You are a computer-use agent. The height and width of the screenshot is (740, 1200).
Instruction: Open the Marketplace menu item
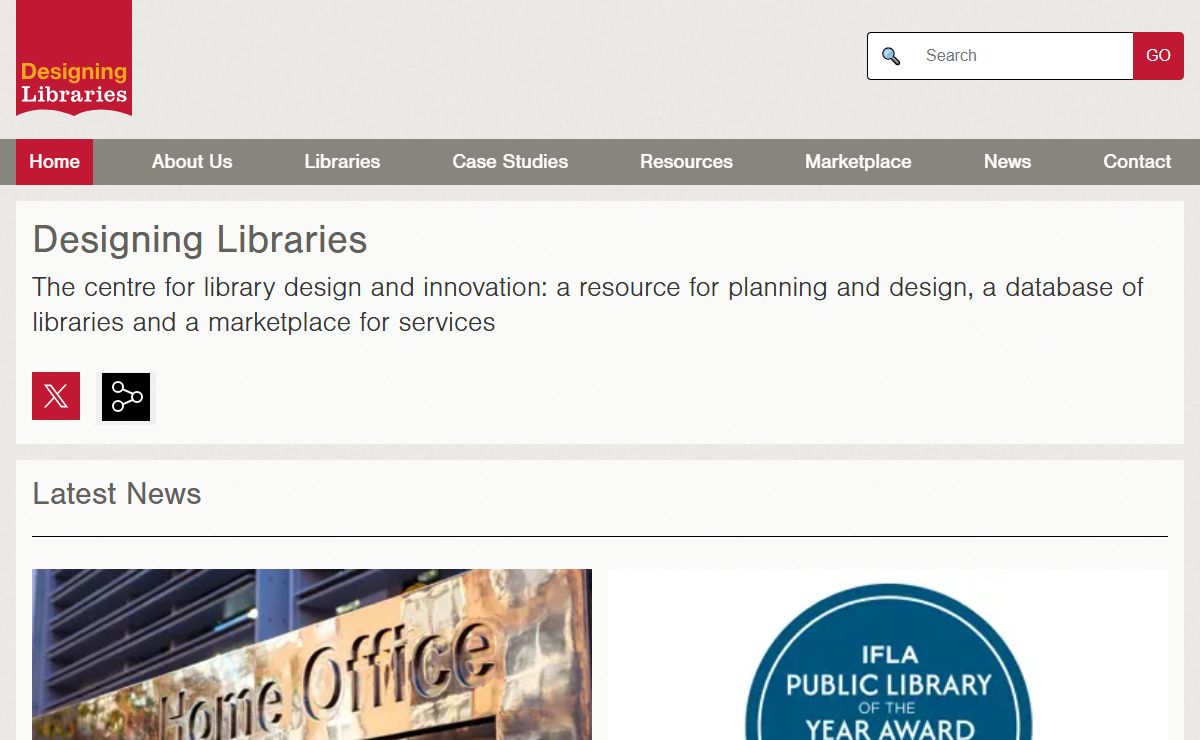[x=858, y=162]
